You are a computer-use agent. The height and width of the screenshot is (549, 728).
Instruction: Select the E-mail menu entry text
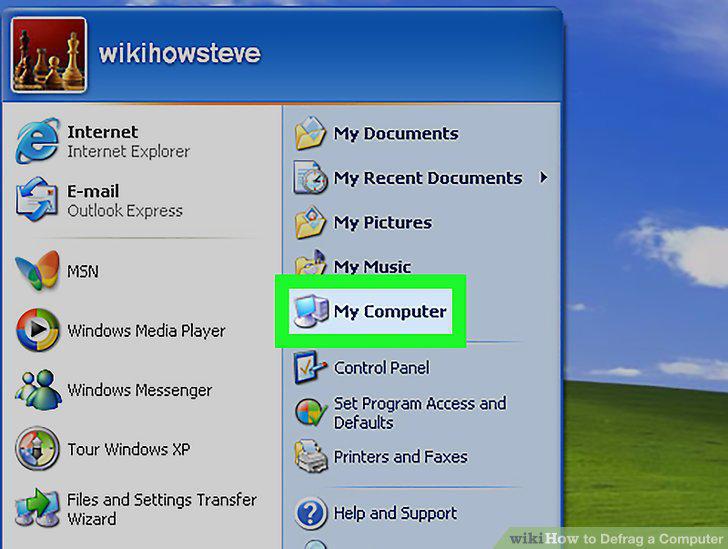(93, 191)
